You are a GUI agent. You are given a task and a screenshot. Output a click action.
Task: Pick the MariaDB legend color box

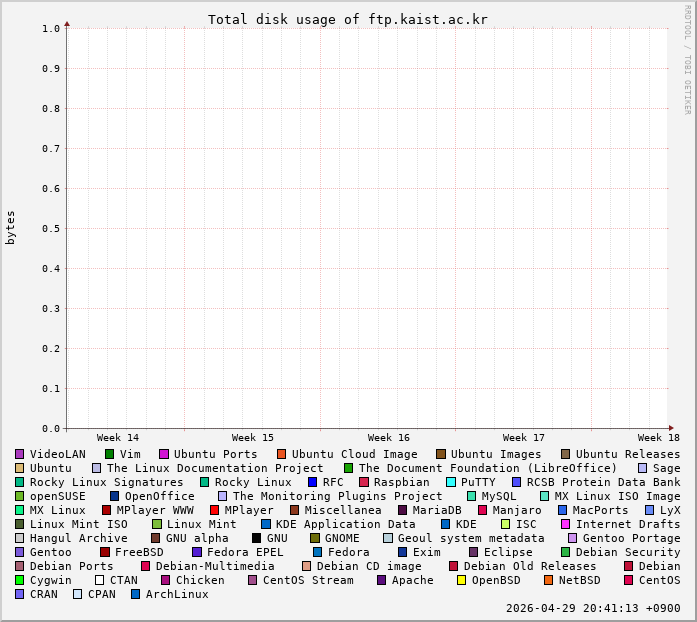(403, 510)
